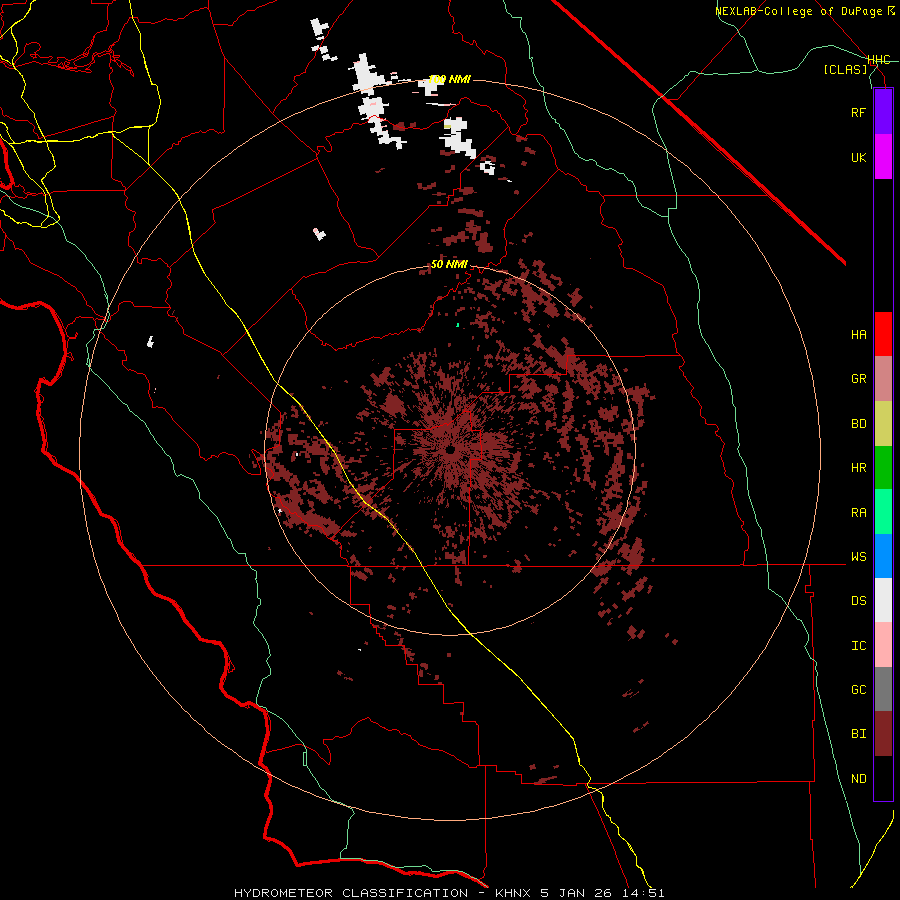Click the GC legend label
Image resolution: width=900 pixels, height=900 pixels.
tap(858, 690)
